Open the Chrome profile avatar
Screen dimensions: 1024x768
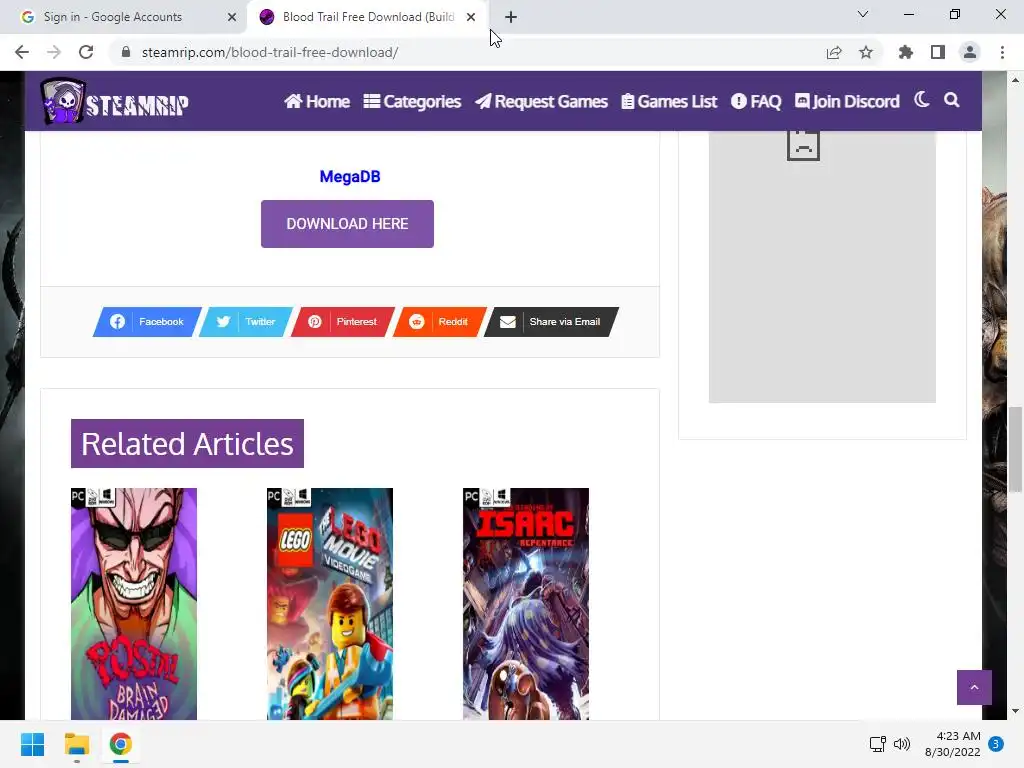pos(970,52)
